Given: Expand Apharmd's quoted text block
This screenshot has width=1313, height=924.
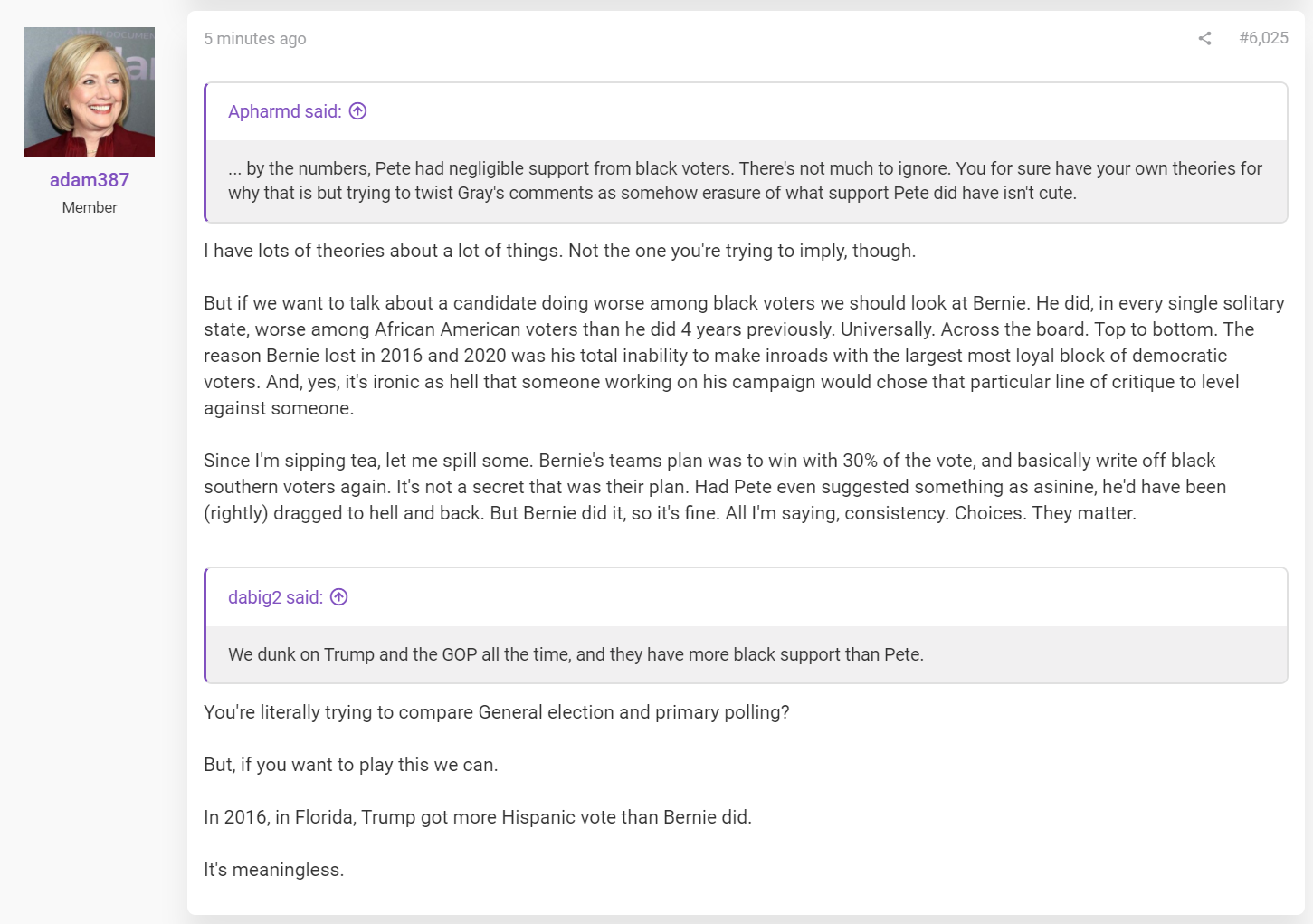Looking at the screenshot, I should click(747, 181).
